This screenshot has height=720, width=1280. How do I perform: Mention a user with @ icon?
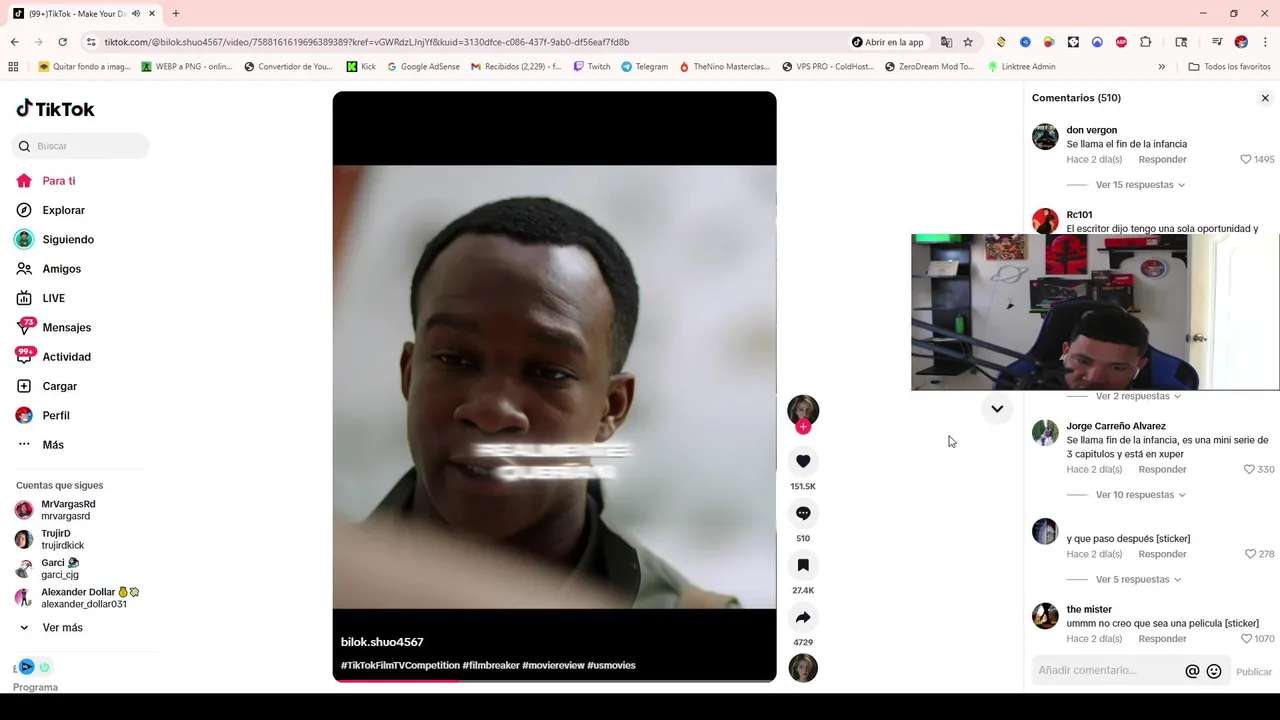(x=1192, y=671)
